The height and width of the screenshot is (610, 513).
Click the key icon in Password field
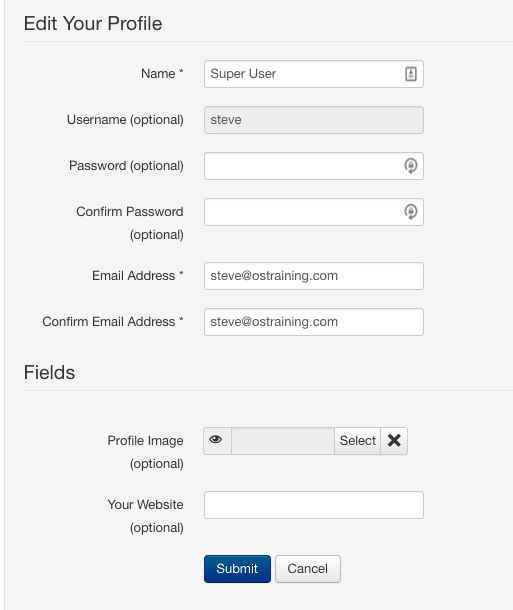pos(411,166)
